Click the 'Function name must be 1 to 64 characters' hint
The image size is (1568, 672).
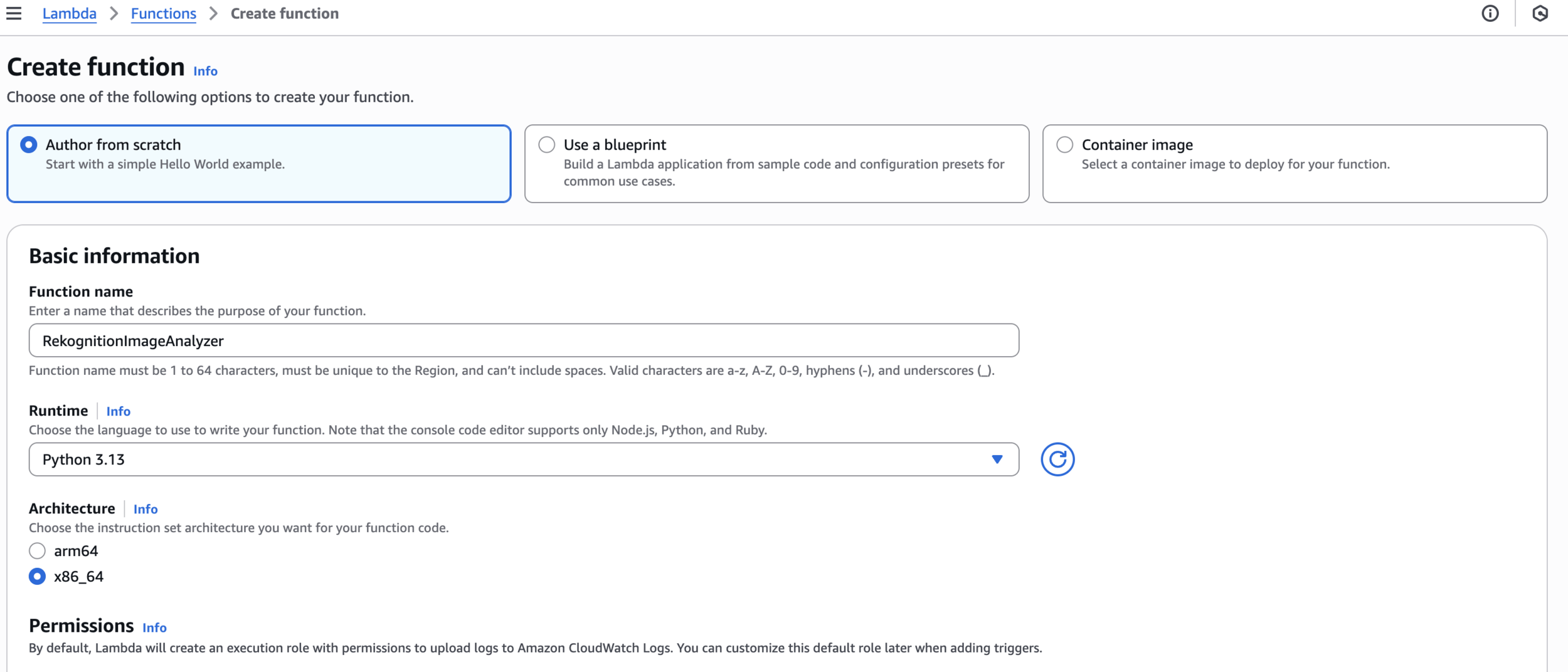click(x=512, y=370)
